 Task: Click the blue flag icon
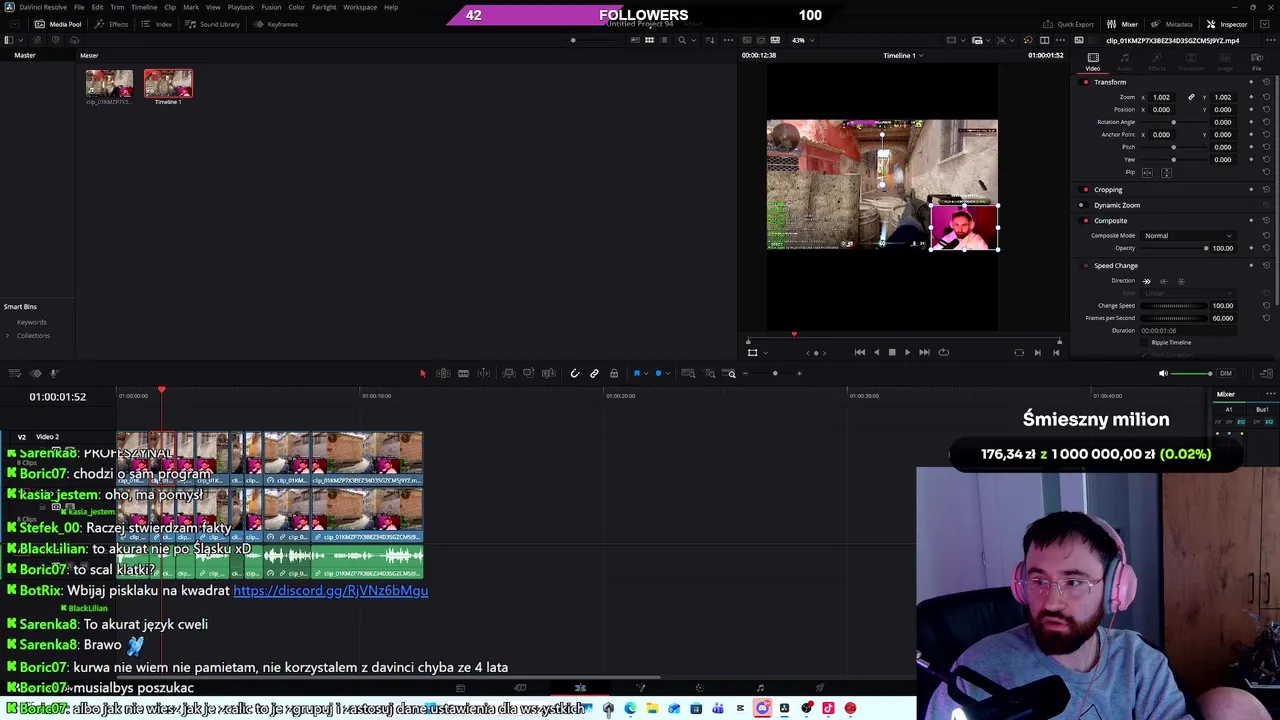(637, 373)
